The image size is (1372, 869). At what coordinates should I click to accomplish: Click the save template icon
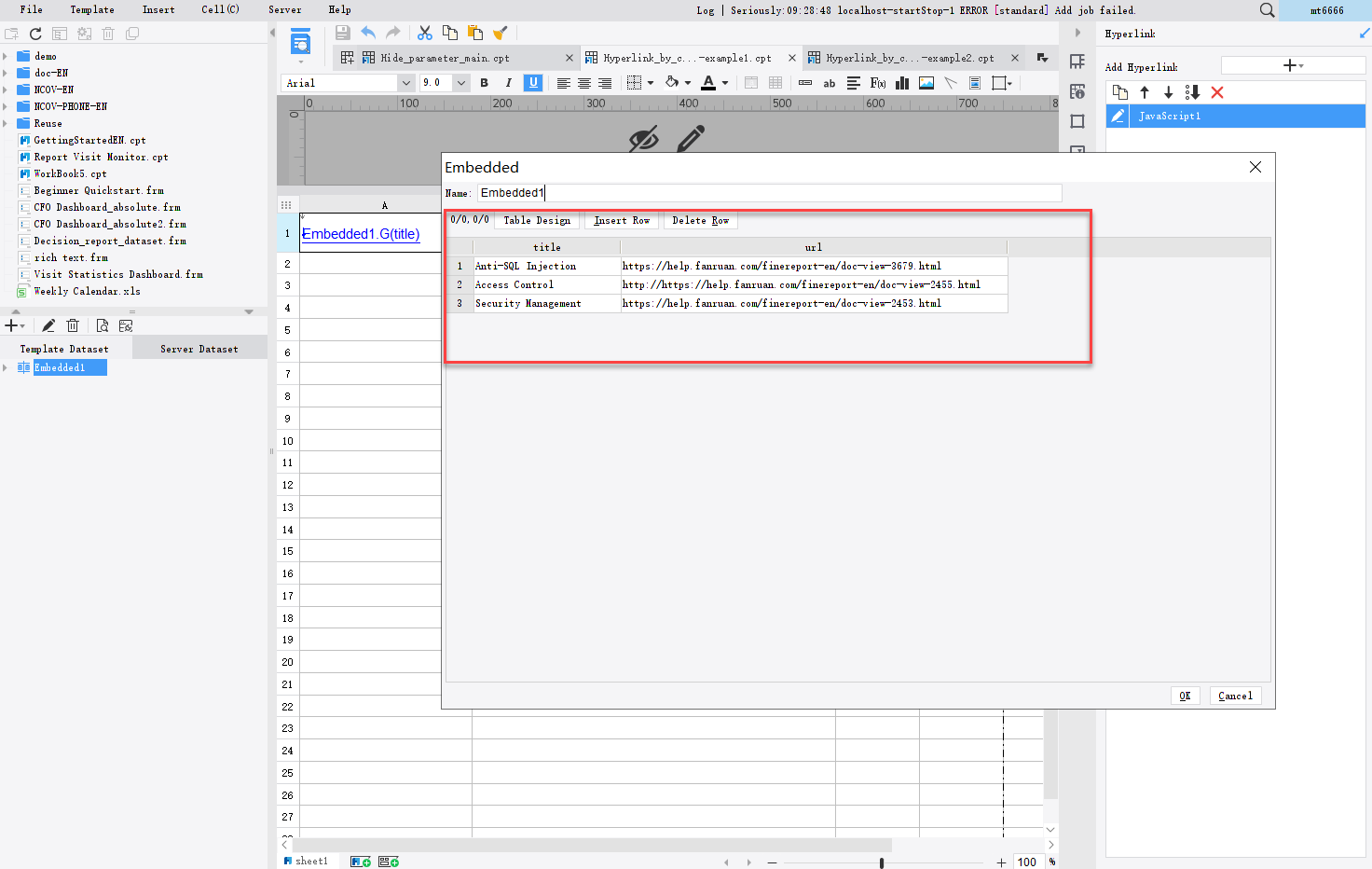coord(343,33)
